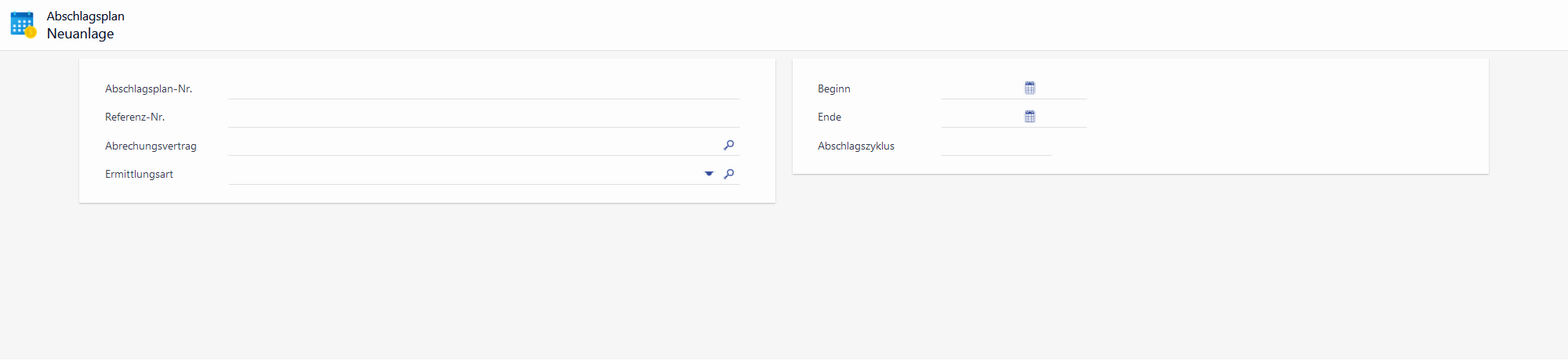The height and width of the screenshot is (361, 1568).
Task: Open search lookup for Abrechungsvertrag
Action: click(729, 145)
